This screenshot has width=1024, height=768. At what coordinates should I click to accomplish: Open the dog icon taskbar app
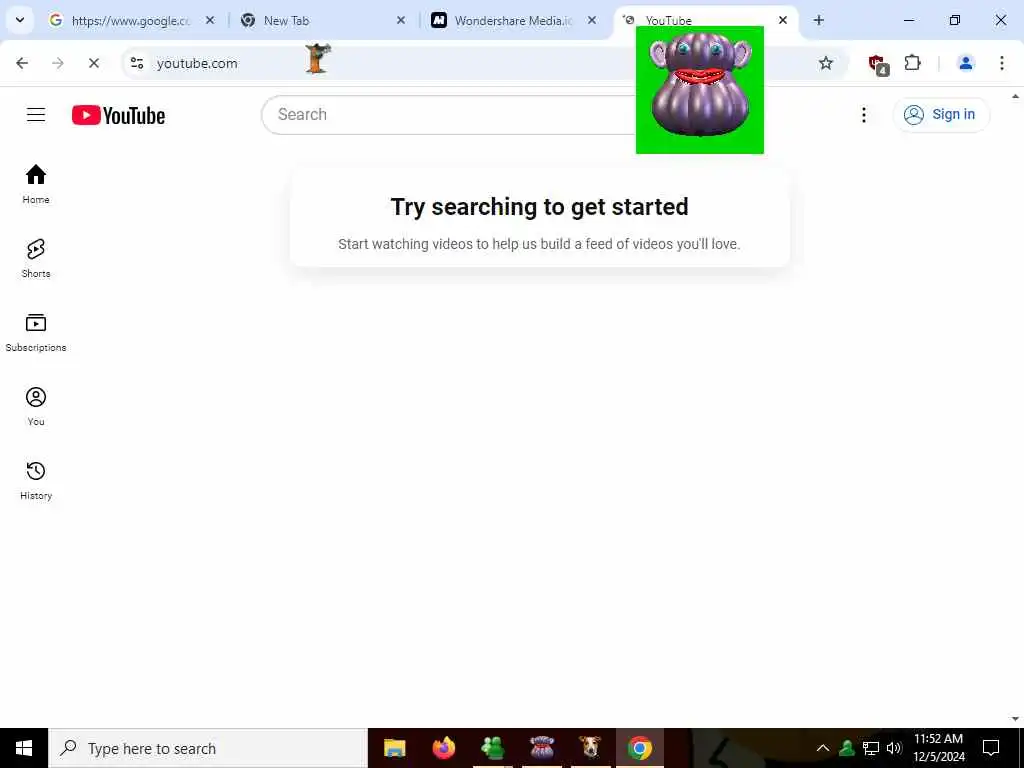590,748
